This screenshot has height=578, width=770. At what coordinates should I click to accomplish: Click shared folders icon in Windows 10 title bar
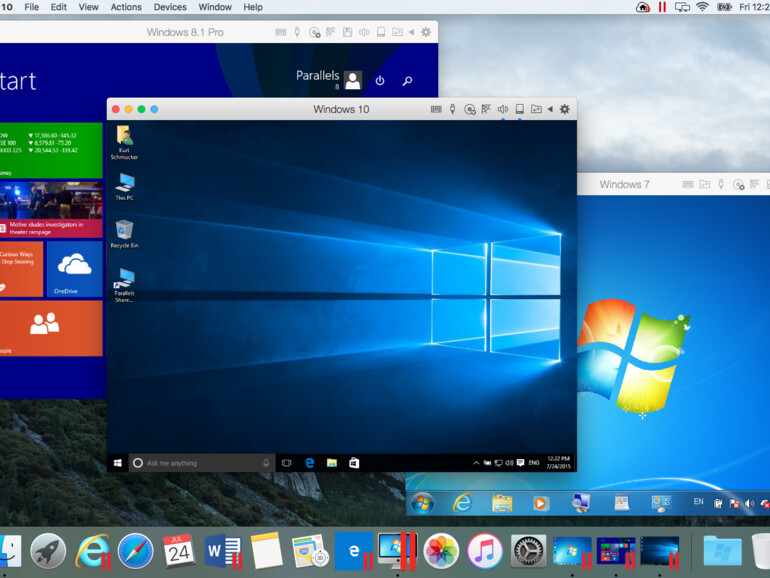pos(536,109)
